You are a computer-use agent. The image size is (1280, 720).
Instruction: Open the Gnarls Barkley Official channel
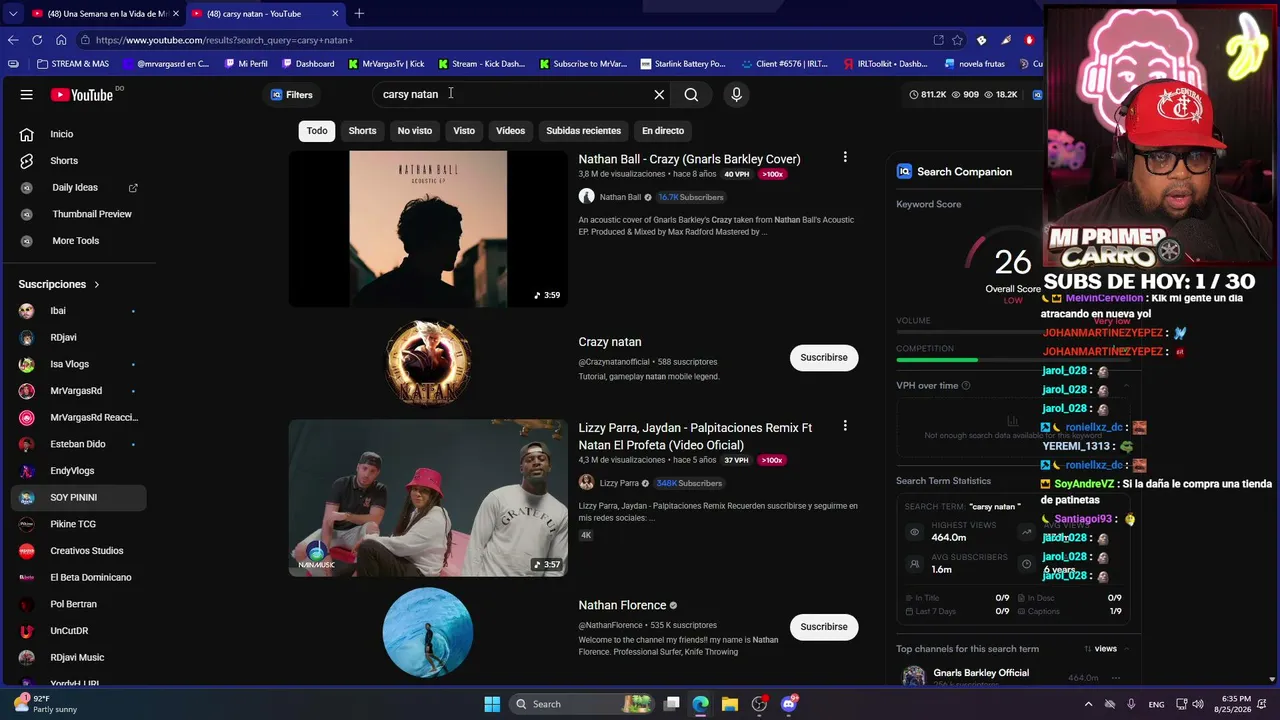(x=981, y=673)
